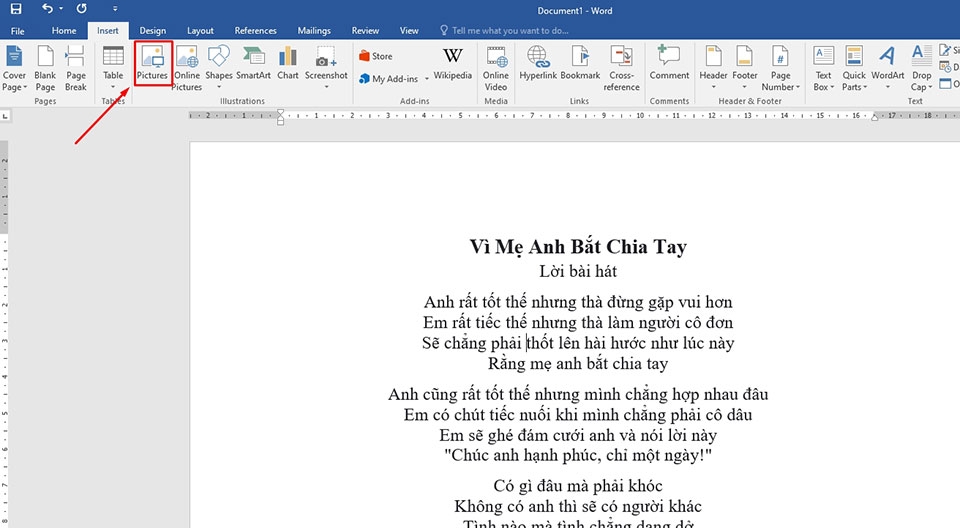Screen dimensions: 960x528
Task: Click the Pictures button
Action: tap(152, 64)
